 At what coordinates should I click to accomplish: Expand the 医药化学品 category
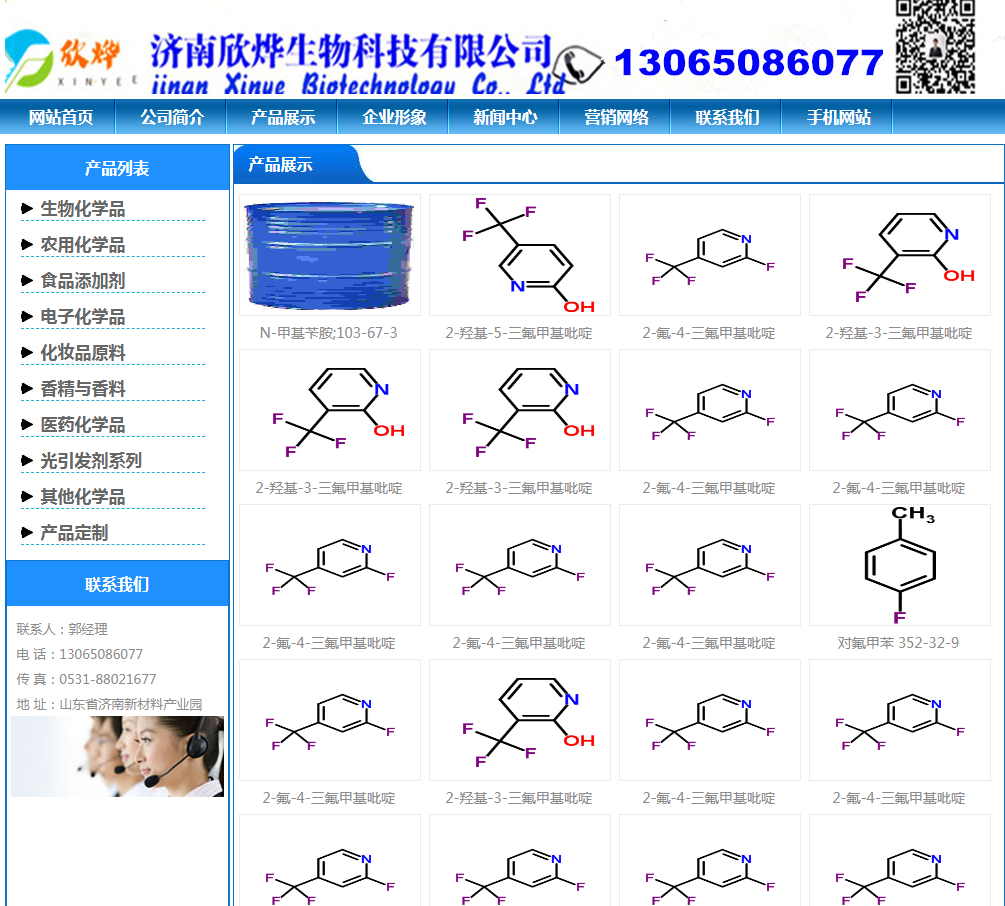click(x=82, y=425)
